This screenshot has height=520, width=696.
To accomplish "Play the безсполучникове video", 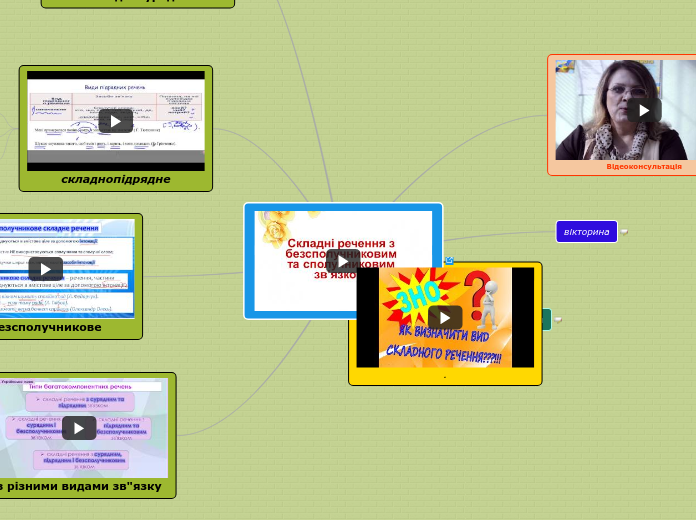I will click(x=46, y=269).
